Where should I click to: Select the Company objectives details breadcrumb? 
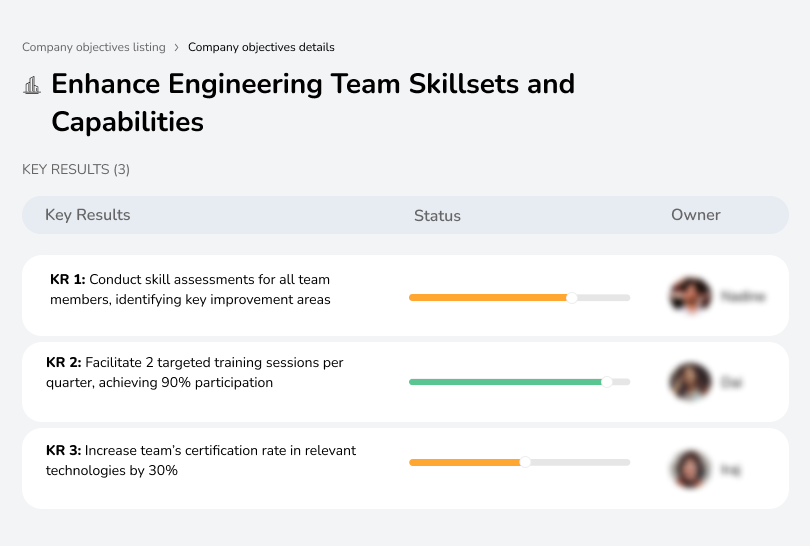coord(261,47)
